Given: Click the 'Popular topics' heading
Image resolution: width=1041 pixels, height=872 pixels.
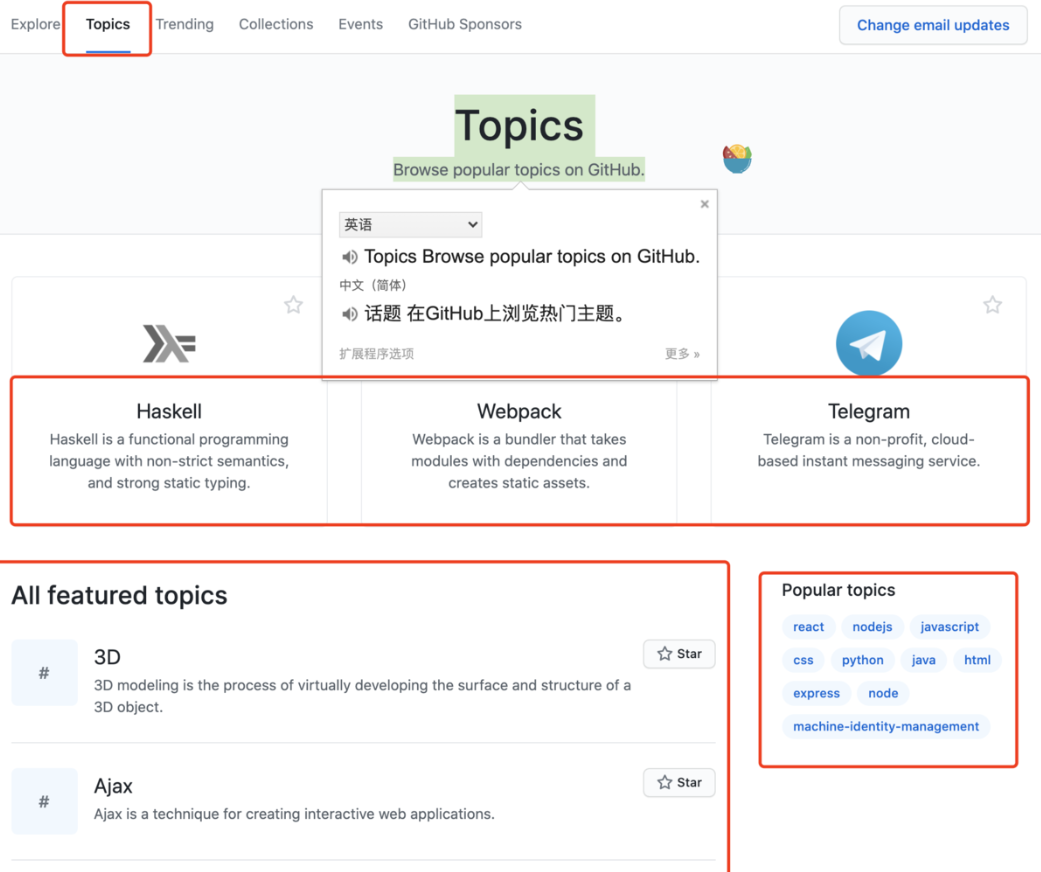Looking at the screenshot, I should (x=839, y=590).
